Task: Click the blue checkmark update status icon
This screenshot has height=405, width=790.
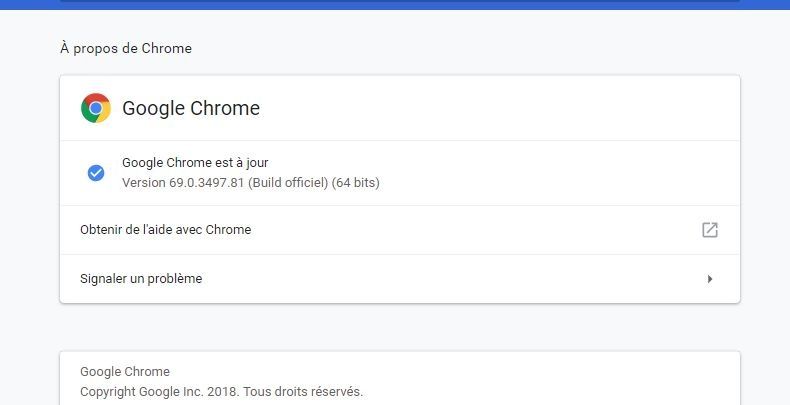Action: (x=96, y=173)
